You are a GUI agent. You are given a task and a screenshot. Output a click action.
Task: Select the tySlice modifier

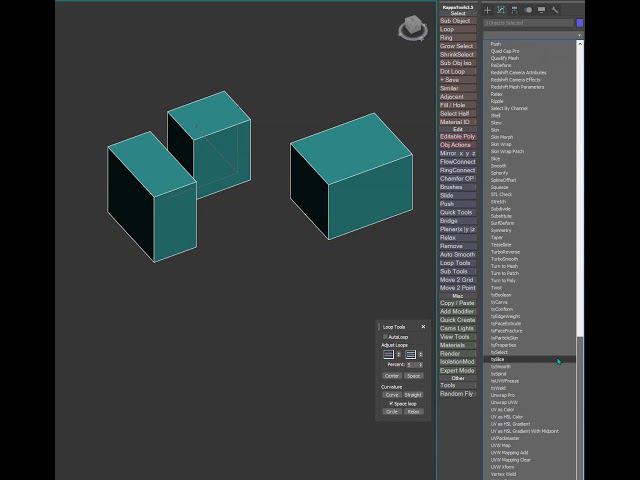coord(529,359)
